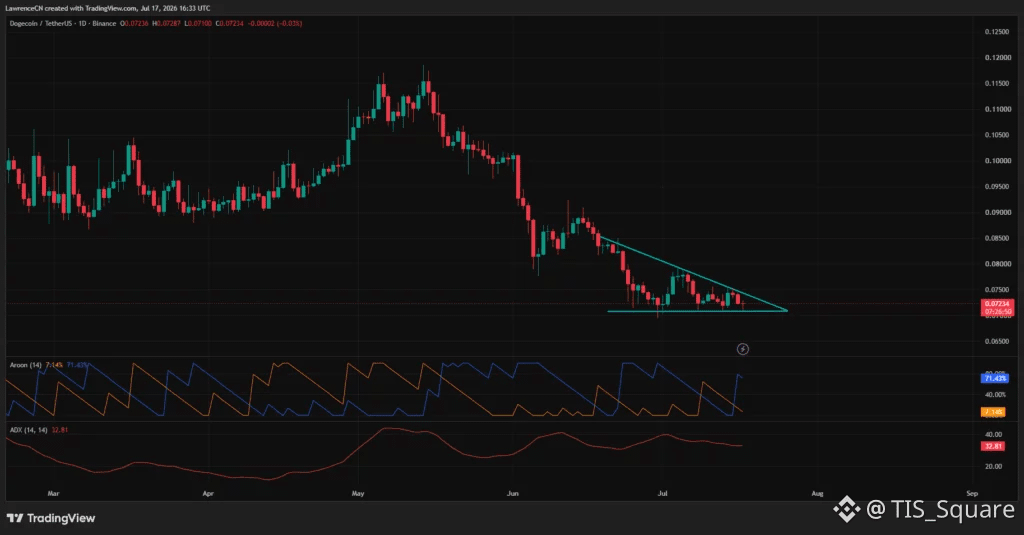The height and width of the screenshot is (535, 1024).
Task: Click the header text 'LawrenceCN created with TradingView.com'
Action: (71, 8)
